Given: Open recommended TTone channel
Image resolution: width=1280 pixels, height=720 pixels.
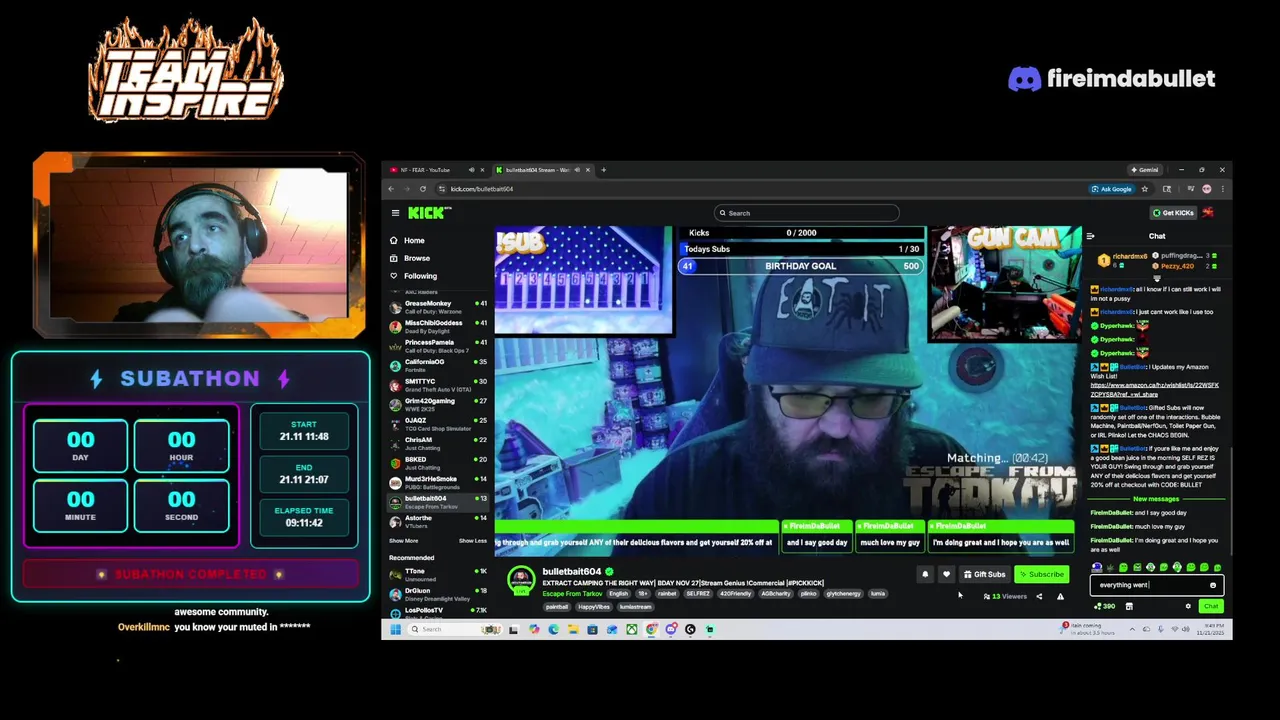Looking at the screenshot, I should pyautogui.click(x=438, y=575).
